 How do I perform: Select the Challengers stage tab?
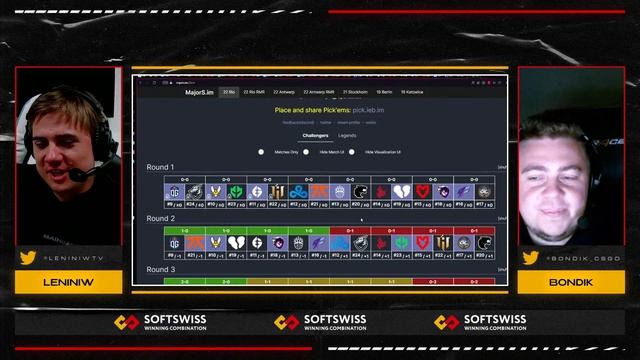click(x=315, y=136)
